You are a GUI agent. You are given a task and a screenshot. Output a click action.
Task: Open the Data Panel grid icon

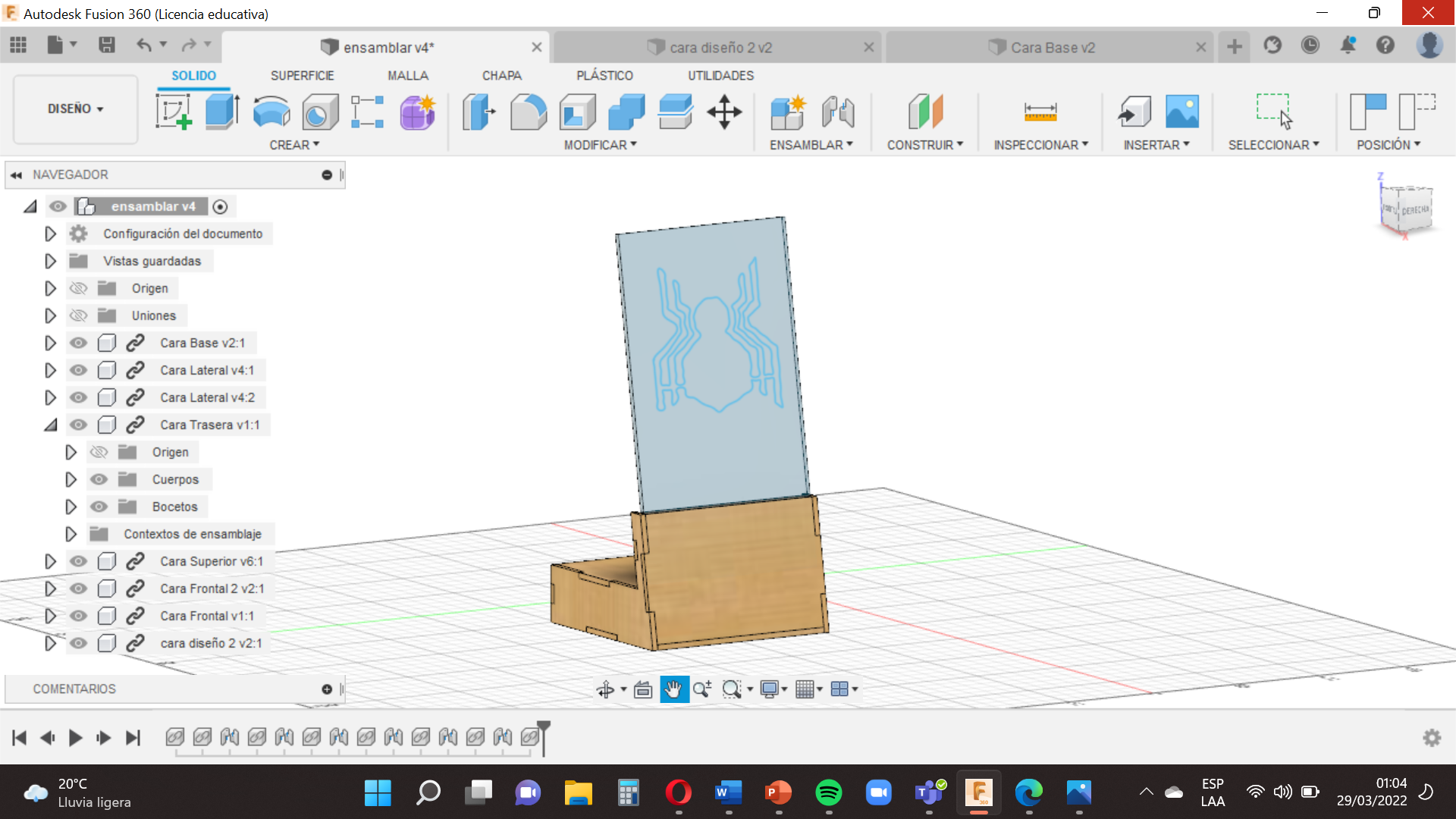pos(18,45)
